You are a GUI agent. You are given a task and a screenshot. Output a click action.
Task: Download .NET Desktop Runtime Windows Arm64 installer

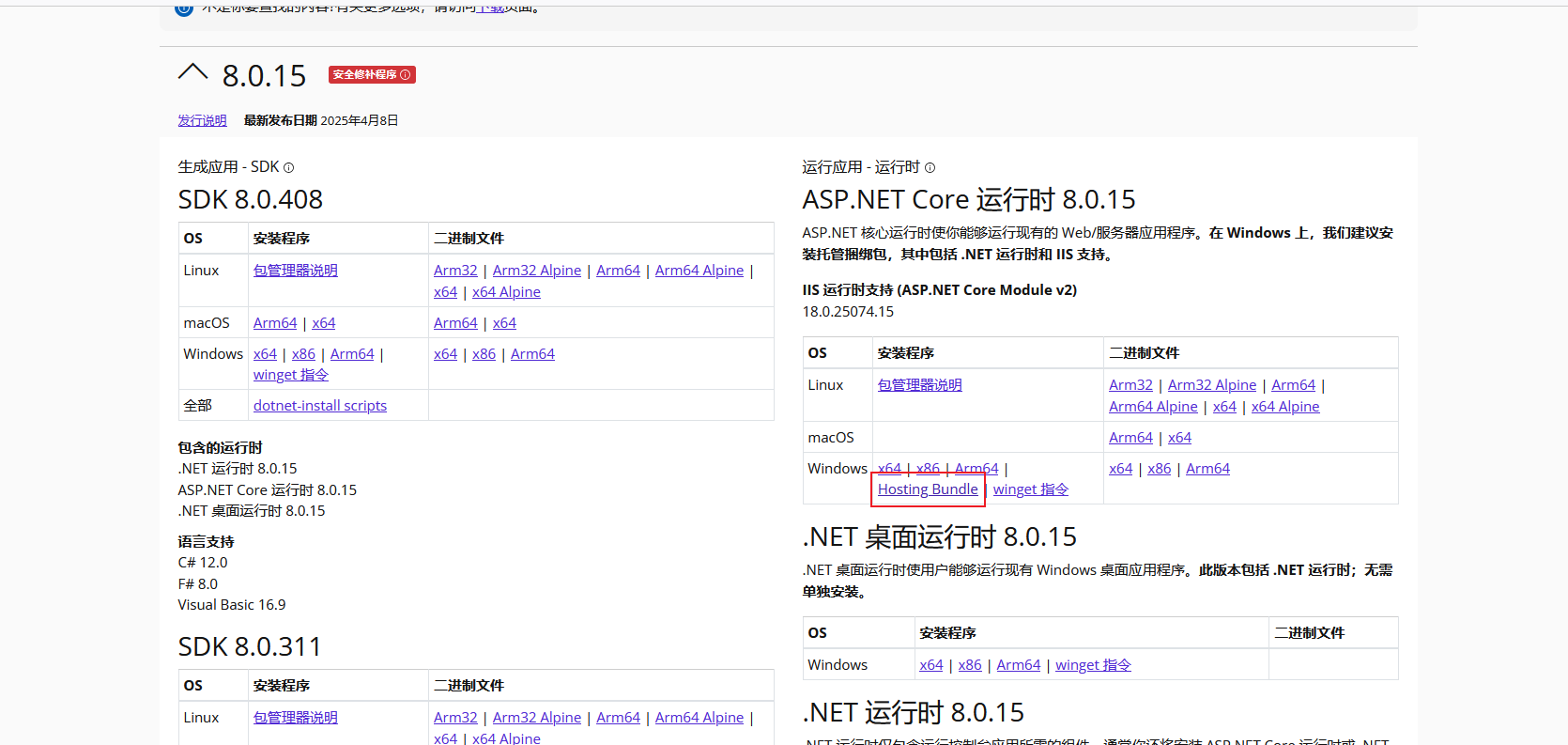click(1018, 665)
